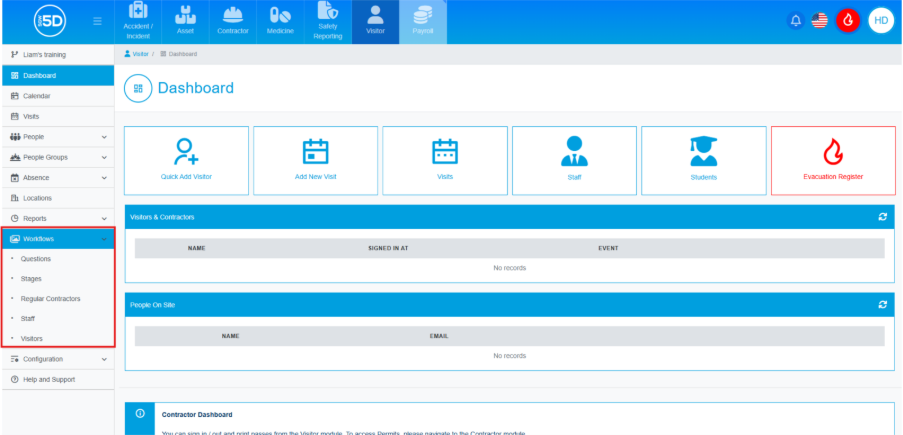Open Calendar from the sidebar
This screenshot has width=903, height=435.
pos(37,96)
